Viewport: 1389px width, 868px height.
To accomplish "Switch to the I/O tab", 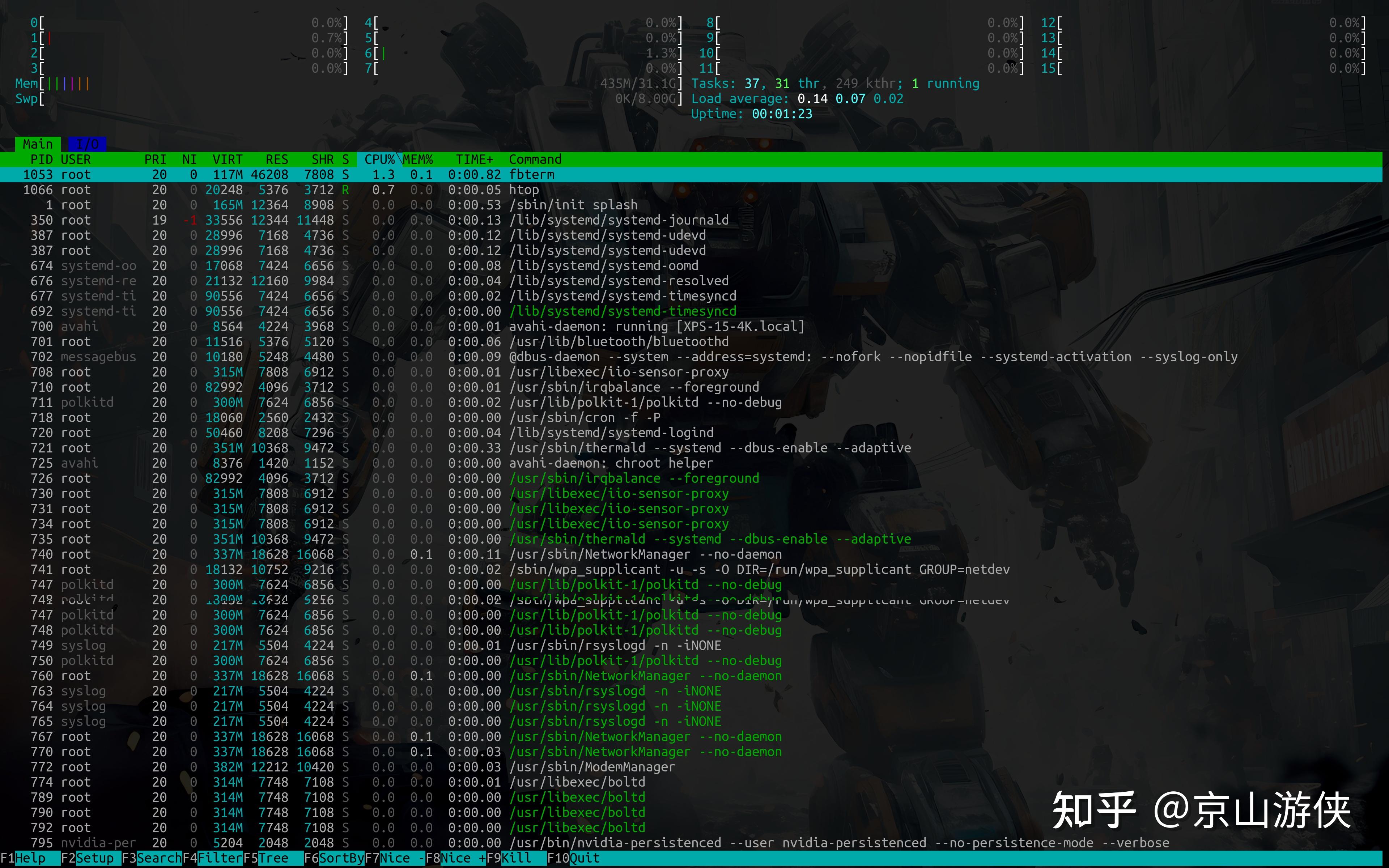I will [x=87, y=144].
